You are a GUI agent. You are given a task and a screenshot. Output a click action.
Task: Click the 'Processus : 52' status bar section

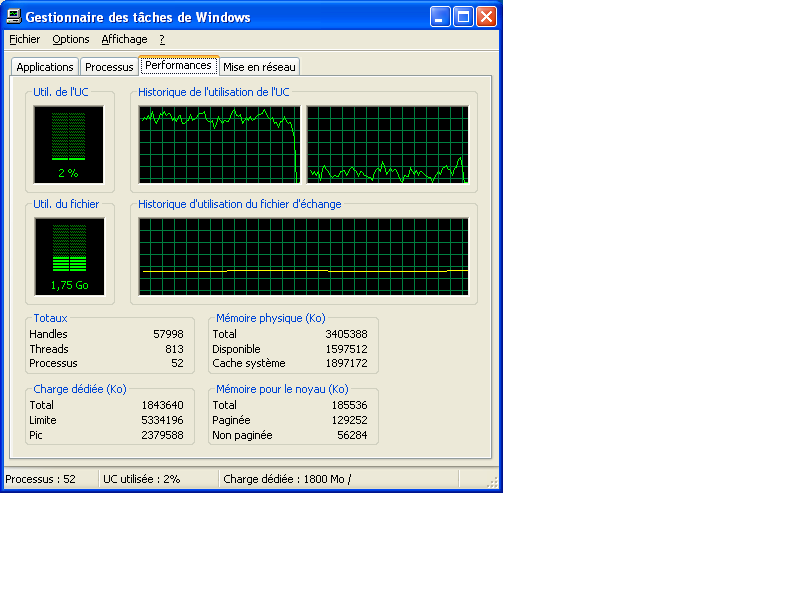click(50, 479)
